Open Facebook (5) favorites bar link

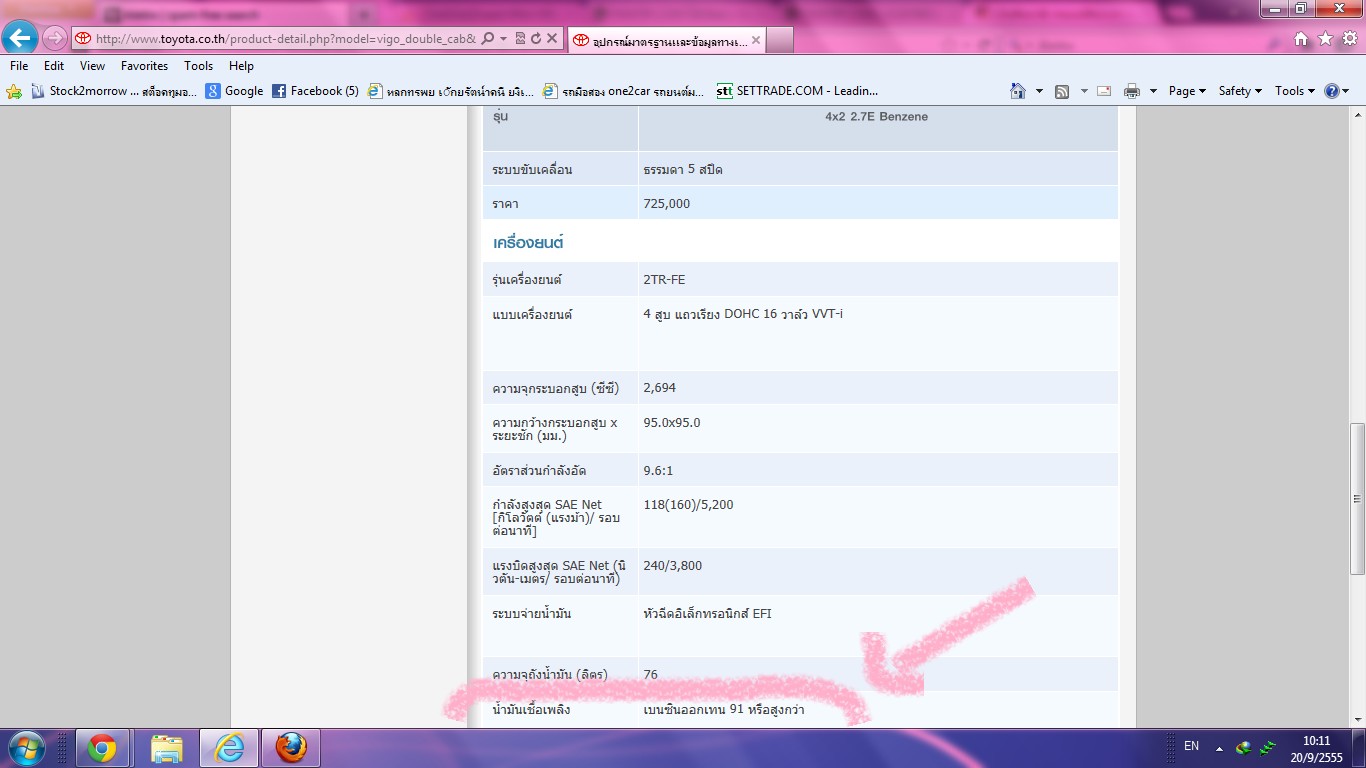tap(315, 91)
